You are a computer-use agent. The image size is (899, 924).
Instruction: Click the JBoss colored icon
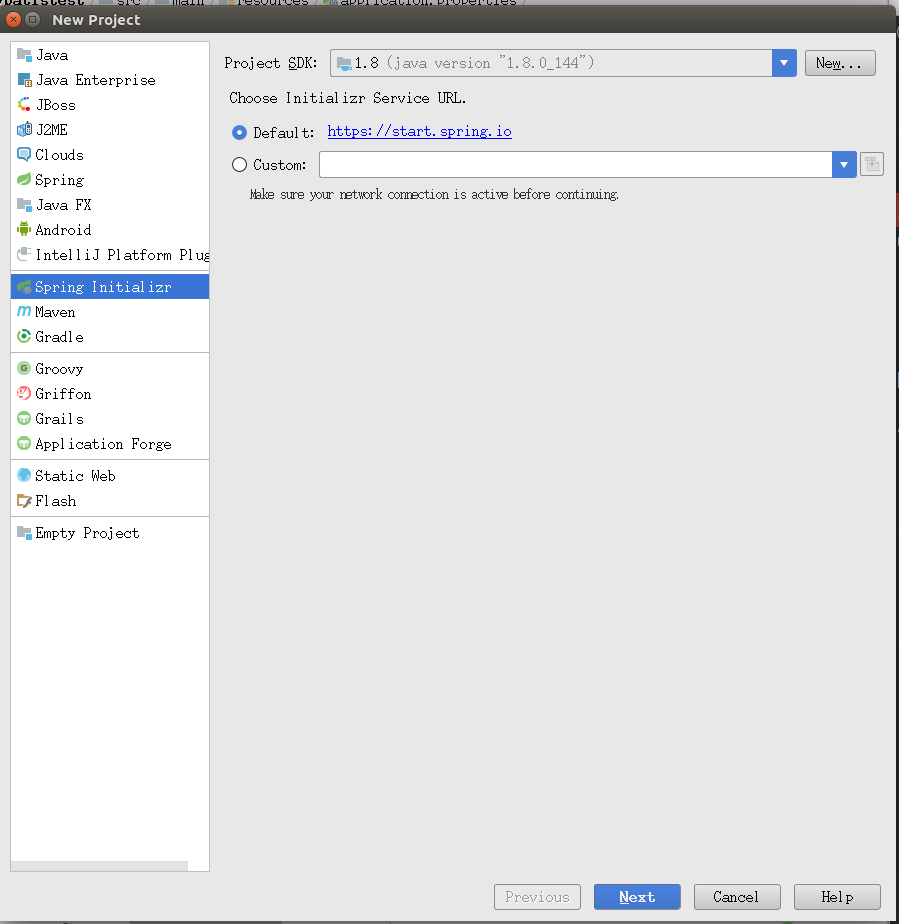24,105
